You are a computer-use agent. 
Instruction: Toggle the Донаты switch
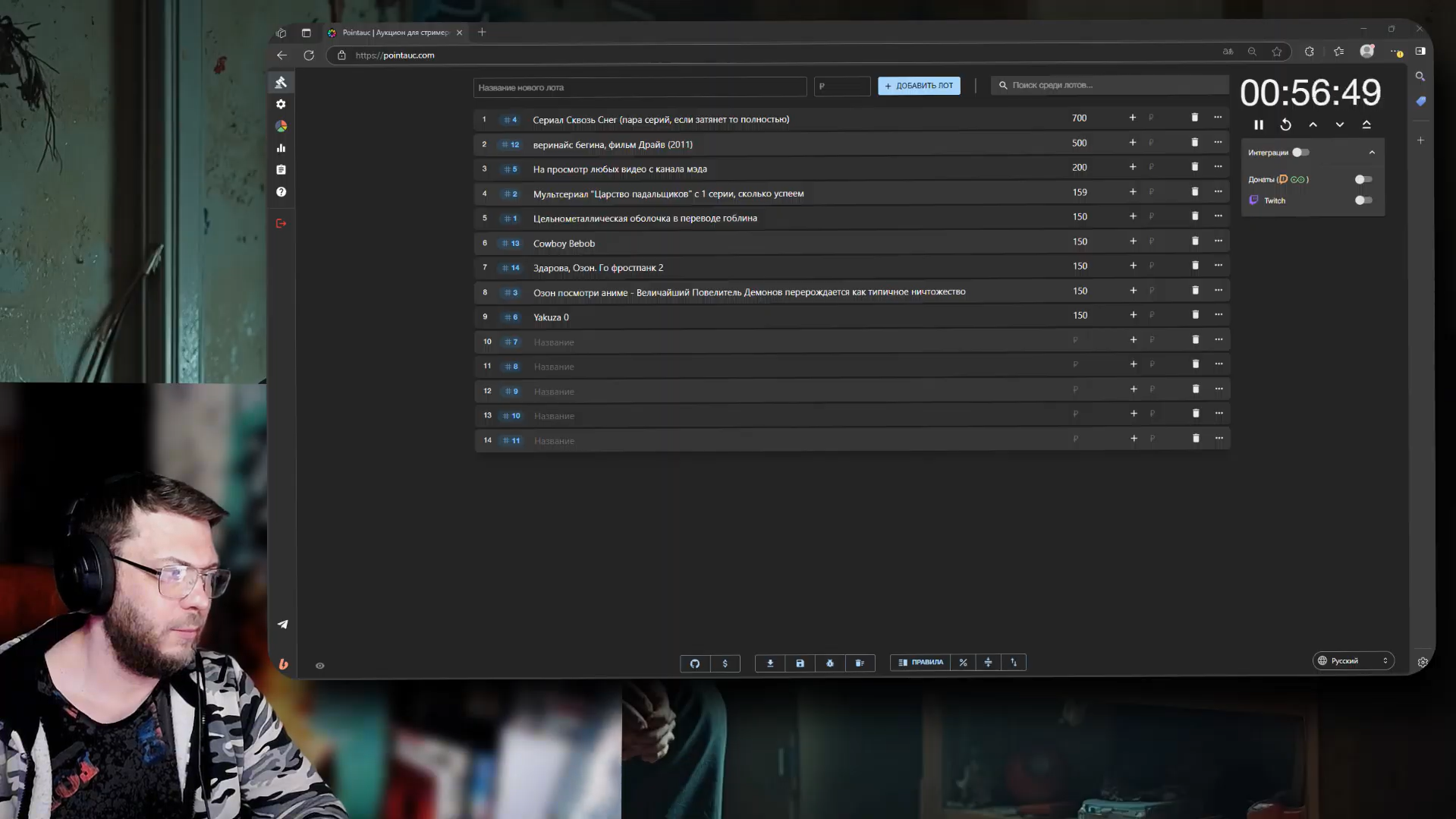(1363, 180)
